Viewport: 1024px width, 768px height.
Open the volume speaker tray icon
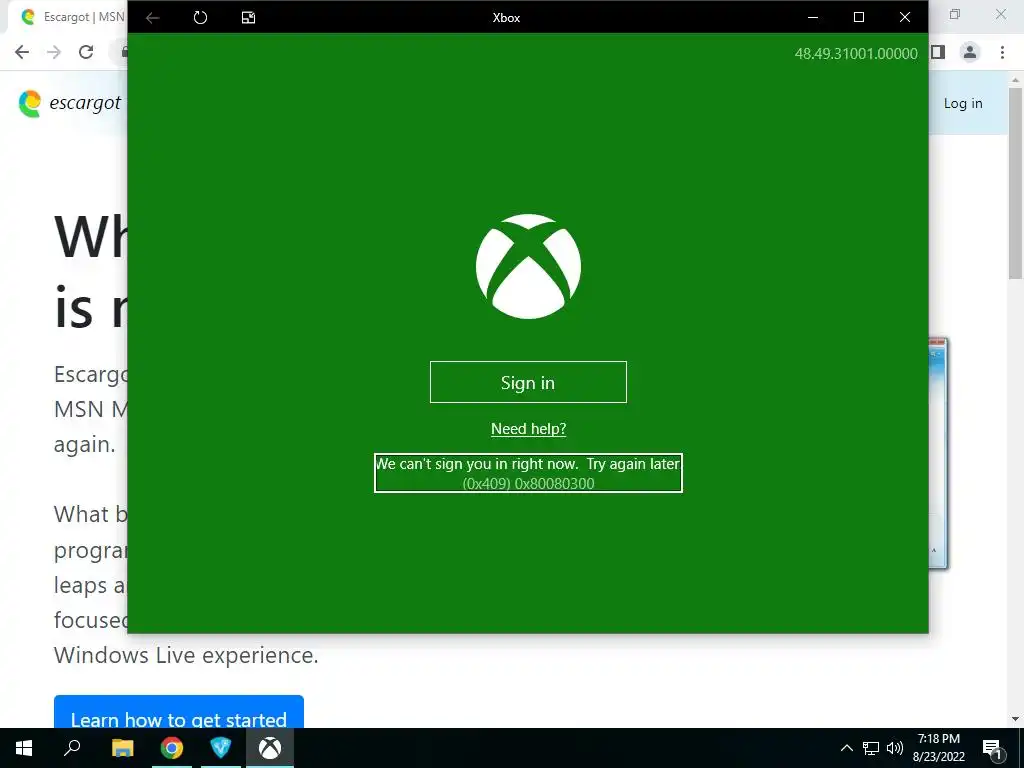point(895,748)
